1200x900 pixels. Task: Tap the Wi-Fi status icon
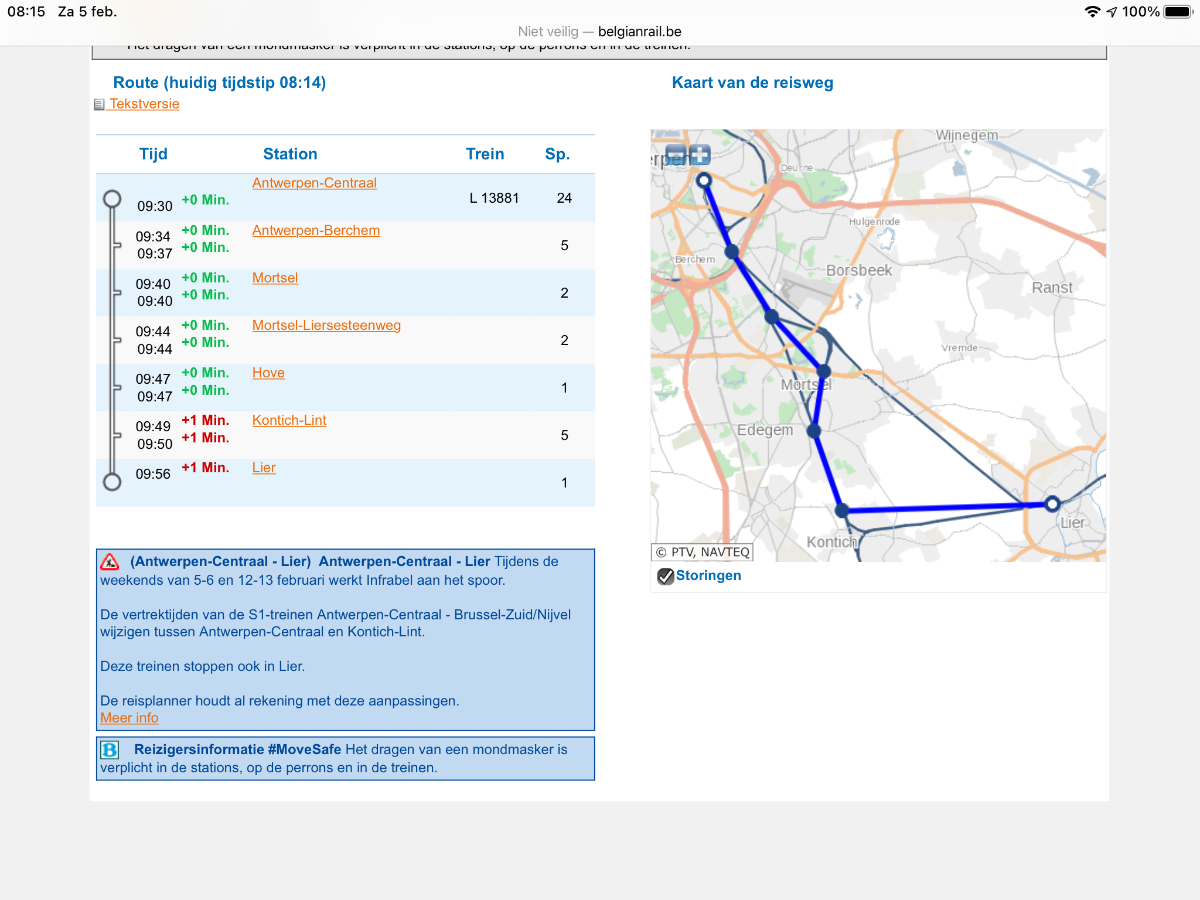1091,12
